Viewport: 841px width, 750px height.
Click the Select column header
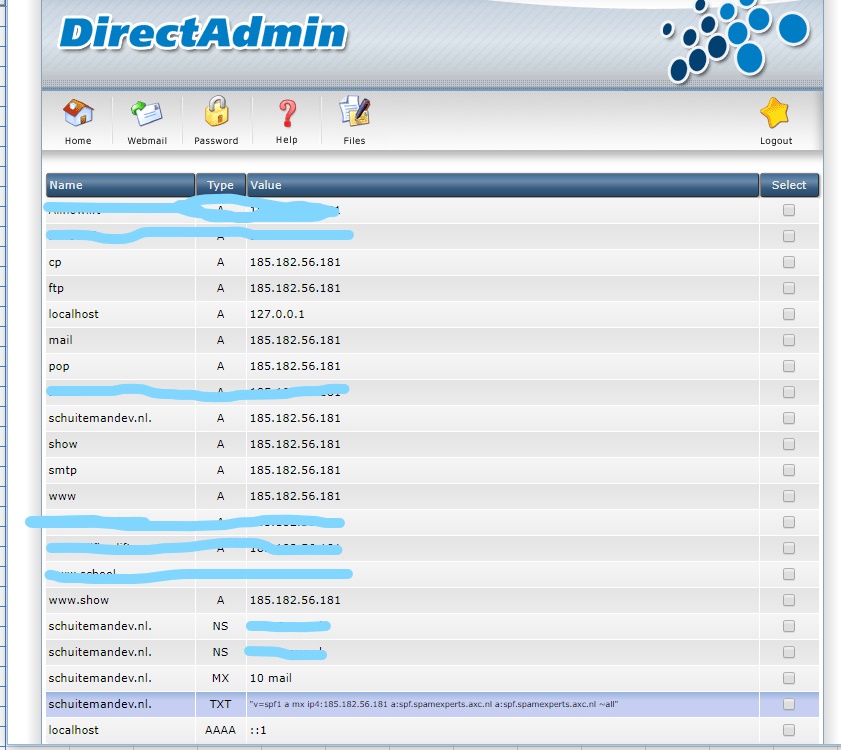[789, 185]
